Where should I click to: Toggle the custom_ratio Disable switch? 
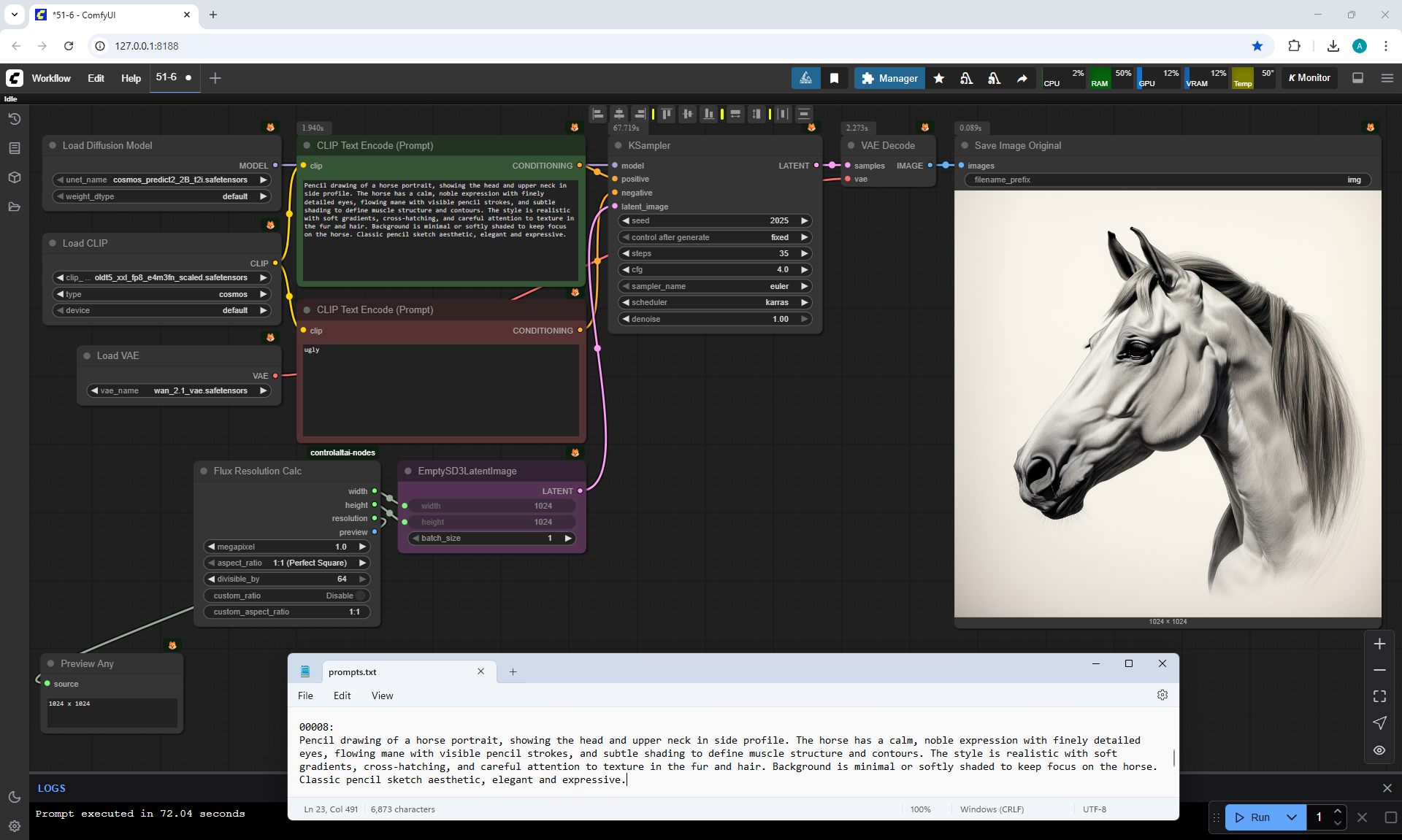coord(361,596)
